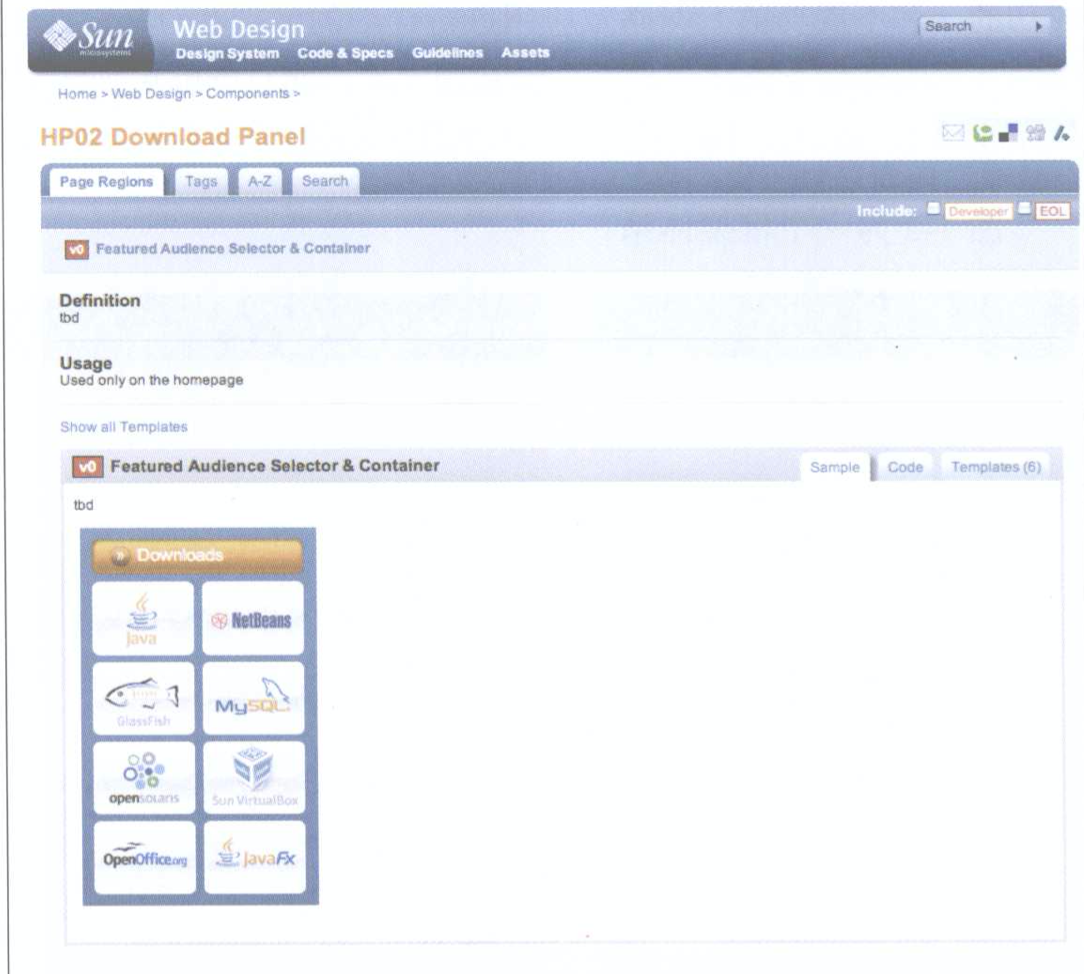The width and height of the screenshot is (1084, 974).
Task: Switch to the Tags tab
Action: 201,182
